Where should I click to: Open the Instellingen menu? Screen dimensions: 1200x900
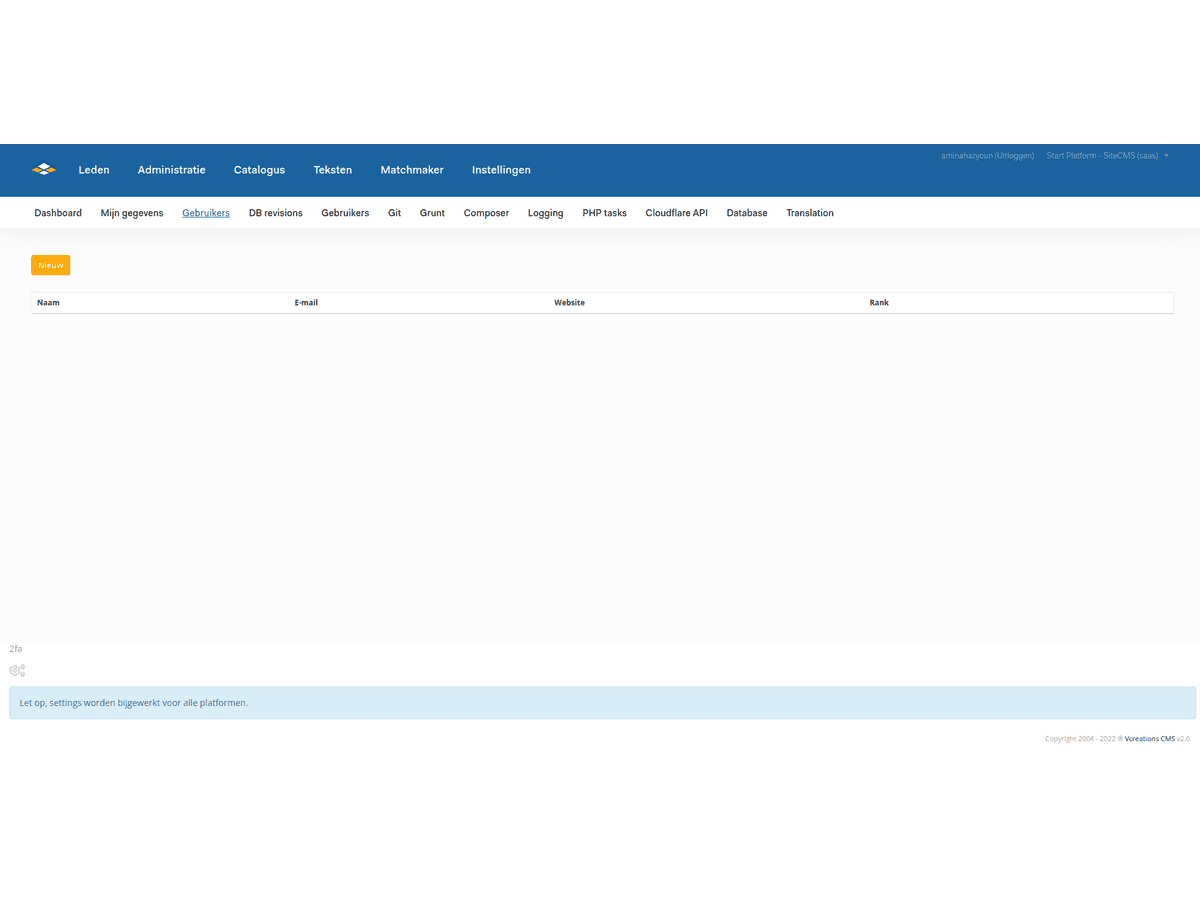[x=501, y=170]
